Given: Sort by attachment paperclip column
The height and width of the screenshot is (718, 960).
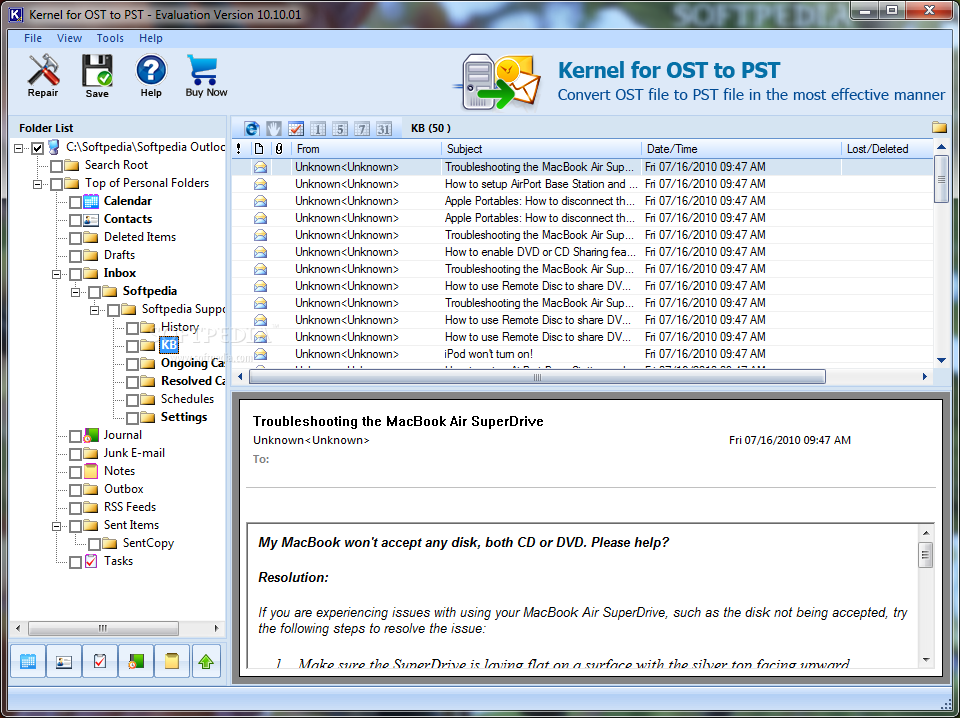Looking at the screenshot, I should (x=279, y=149).
